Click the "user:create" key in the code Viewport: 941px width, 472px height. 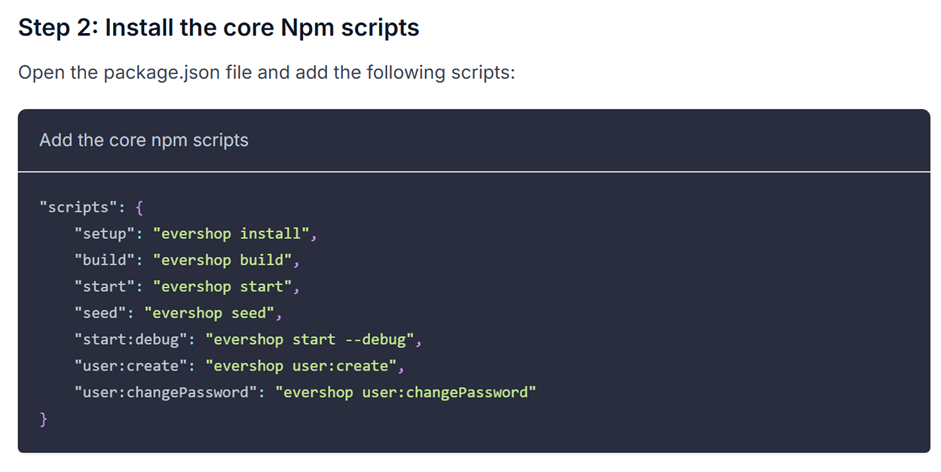130,366
